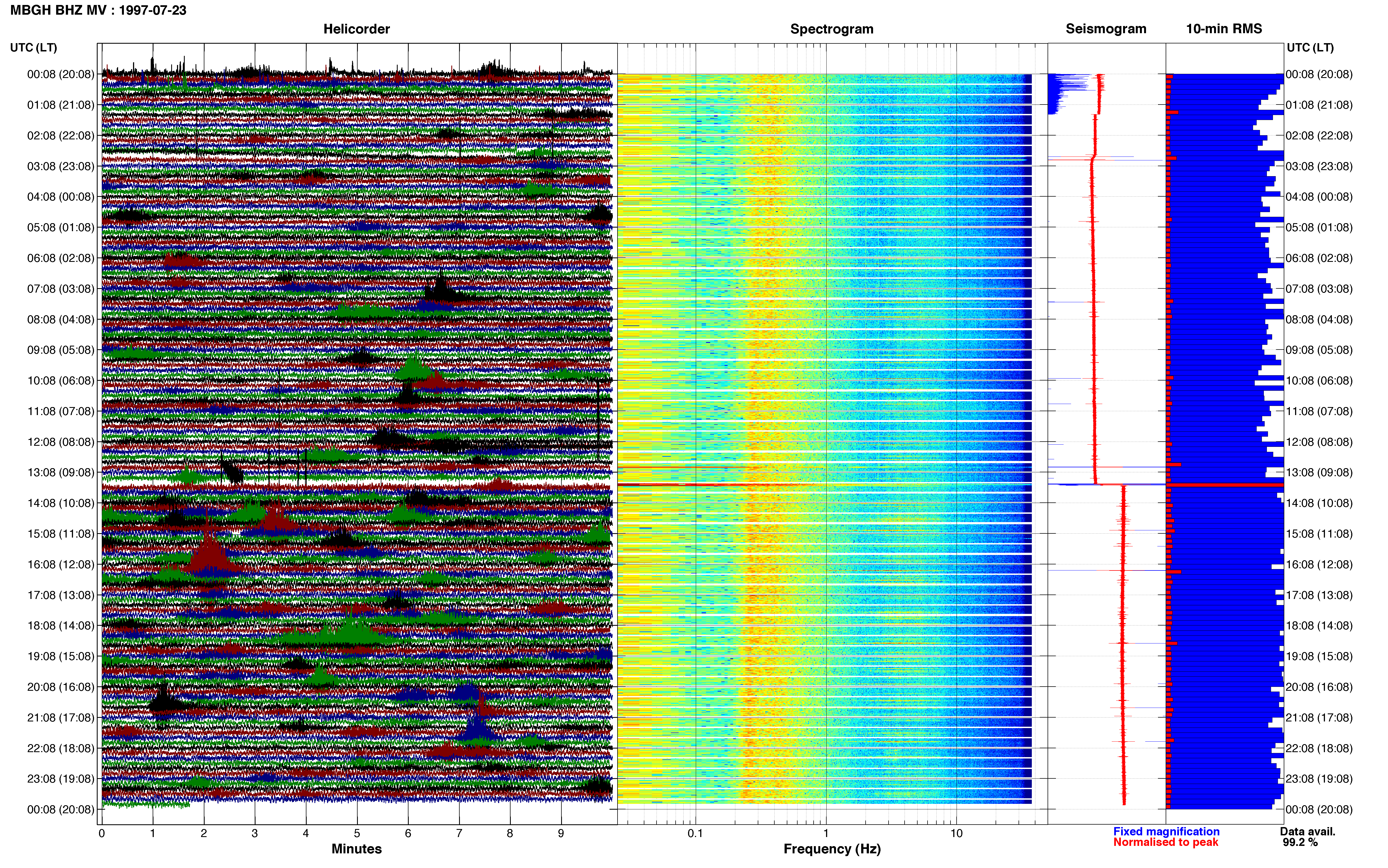Image resolution: width=1388 pixels, height=868 pixels.
Task: Click left time label '10:08 (06:08)'
Action: pyautogui.click(x=60, y=380)
